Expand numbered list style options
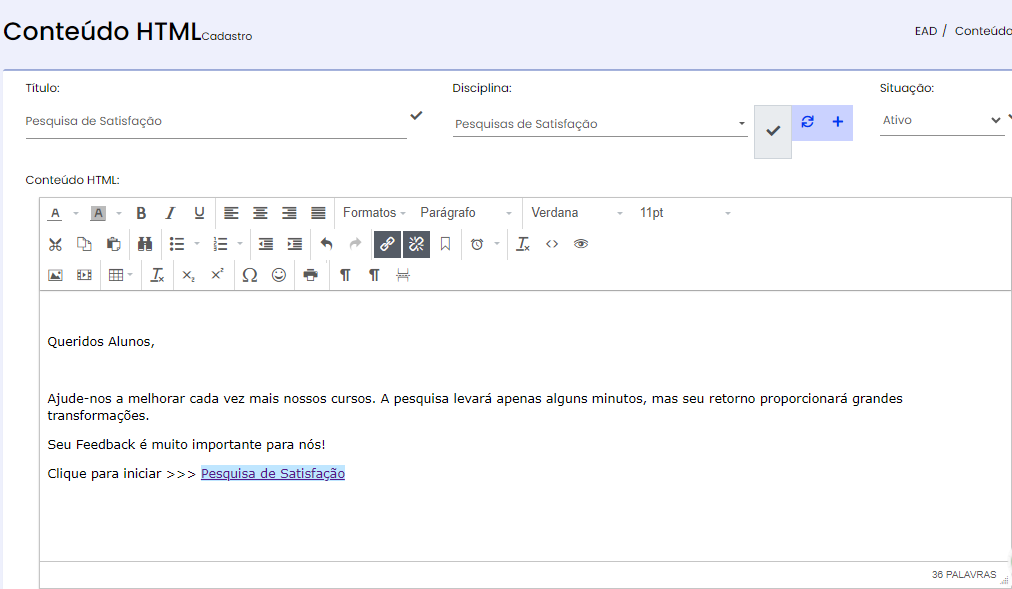 click(x=240, y=244)
